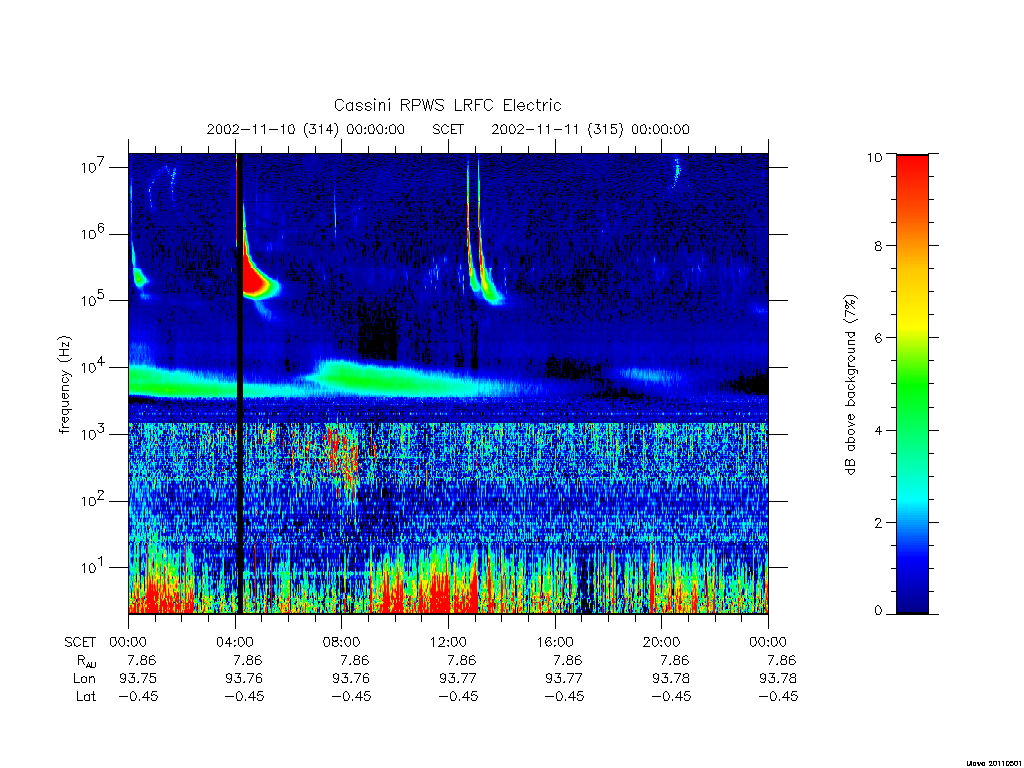1024x768 pixels.
Task: Click the Lon value 93.77 under 12:00
Action: pyautogui.click(x=458, y=679)
